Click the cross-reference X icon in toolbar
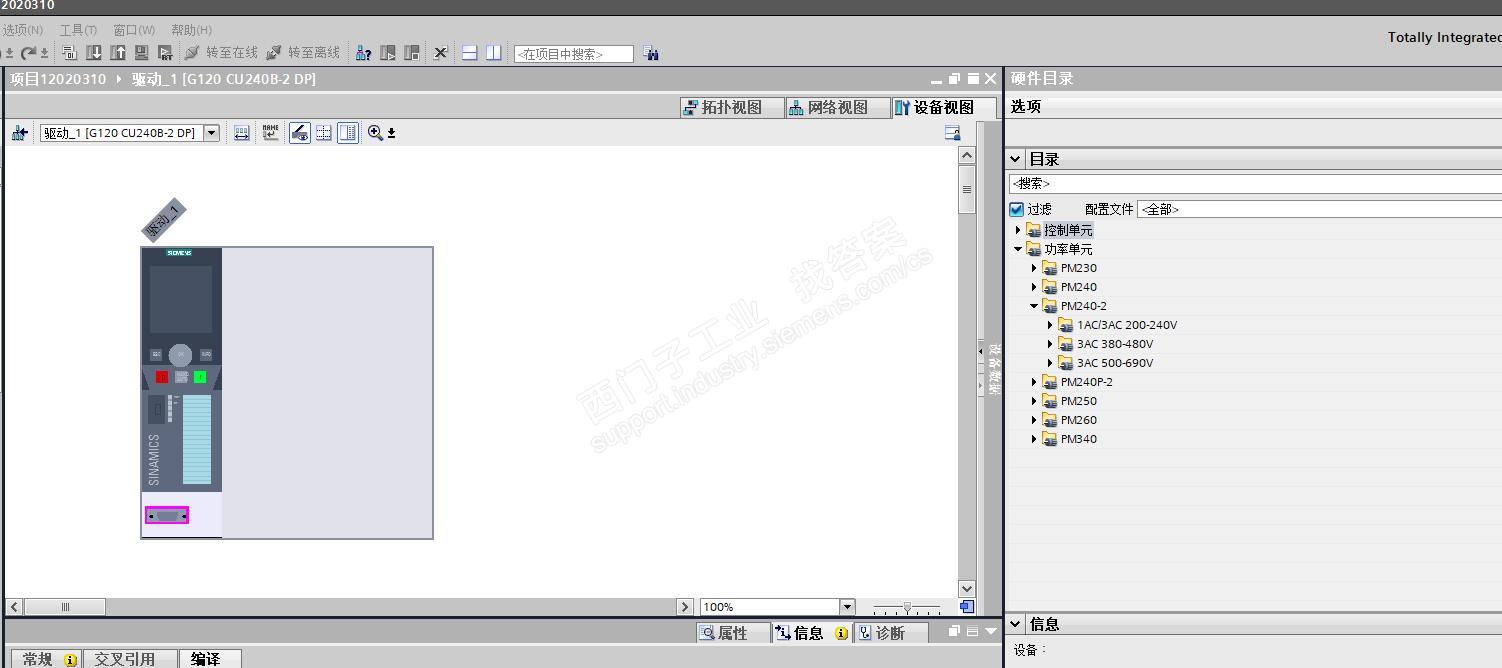 pyautogui.click(x=440, y=53)
